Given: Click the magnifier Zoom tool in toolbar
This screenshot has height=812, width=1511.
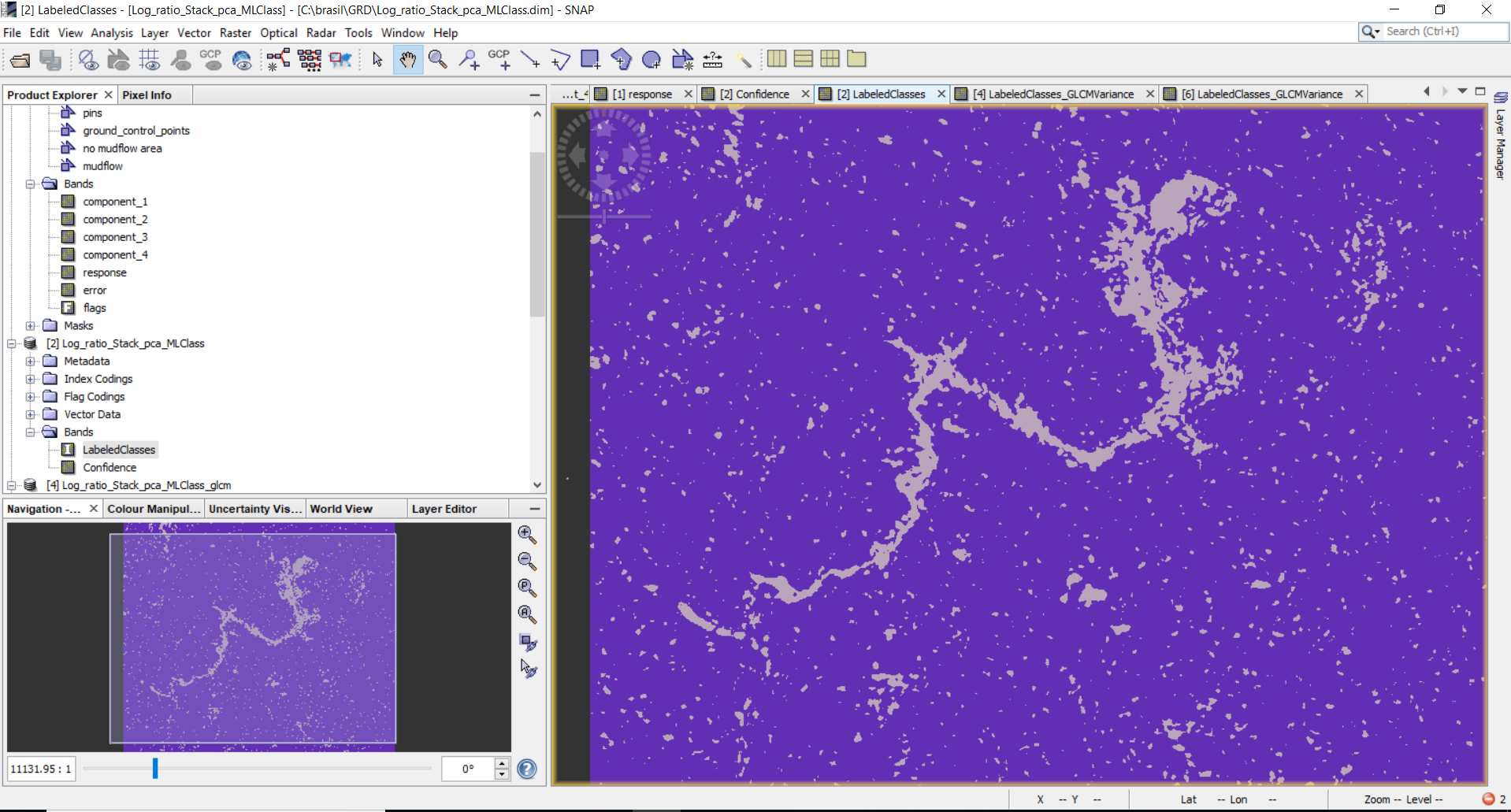Looking at the screenshot, I should click(x=438, y=60).
